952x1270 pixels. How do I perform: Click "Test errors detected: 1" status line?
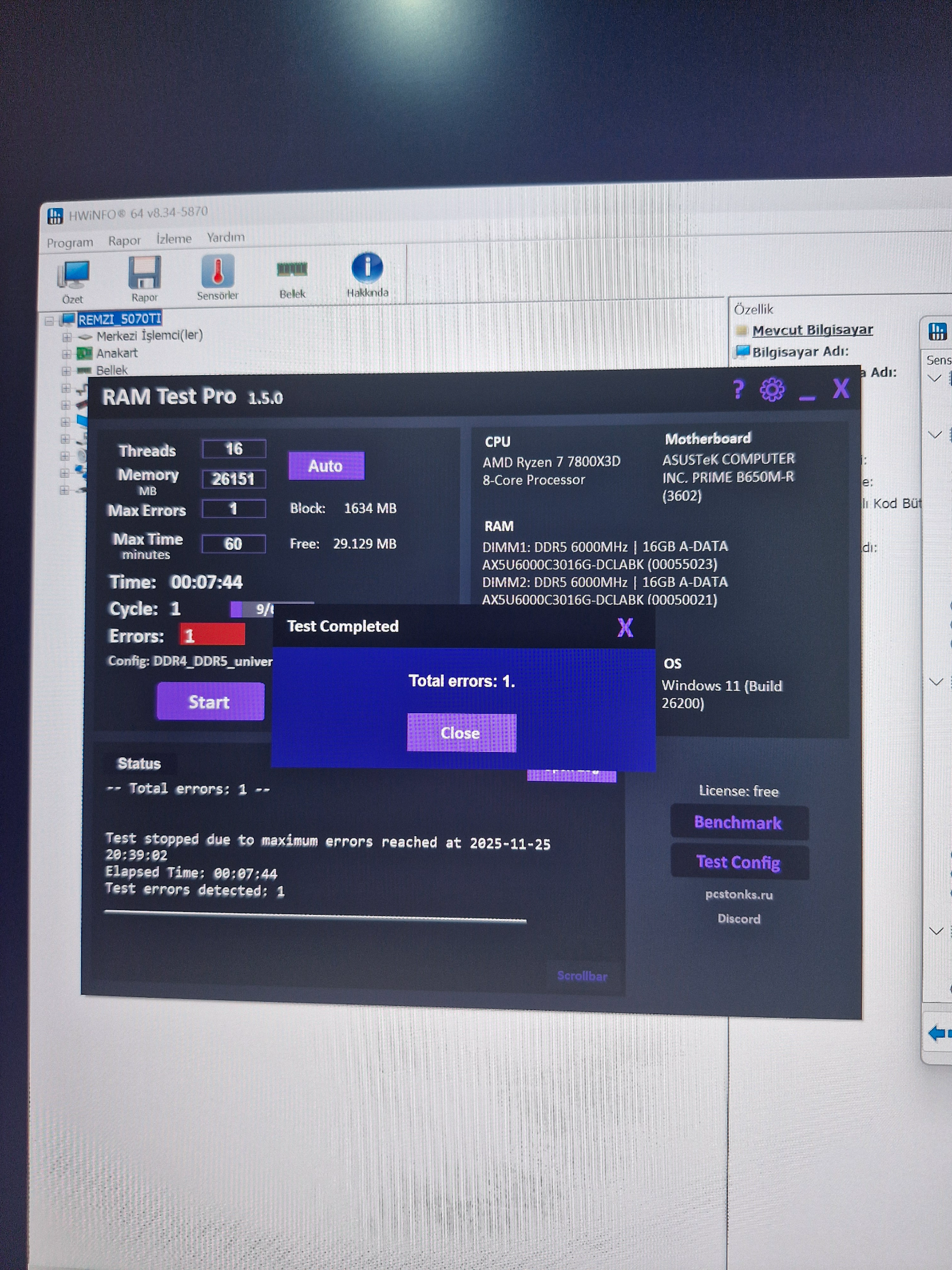click(195, 890)
